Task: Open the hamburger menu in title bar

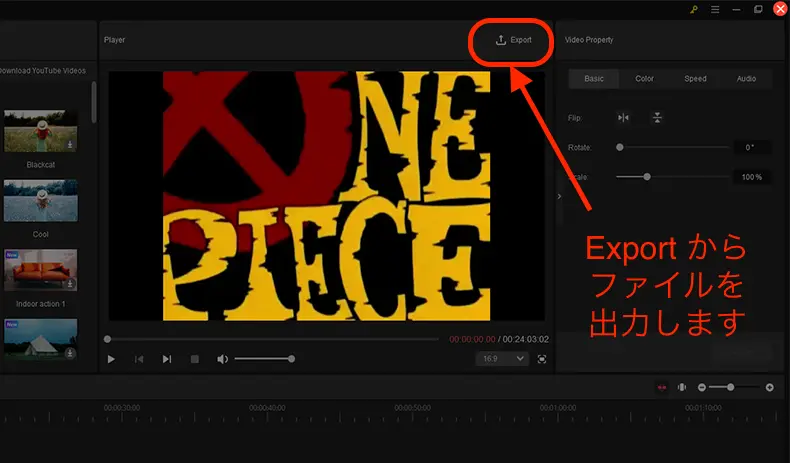Action: pyautogui.click(x=715, y=10)
